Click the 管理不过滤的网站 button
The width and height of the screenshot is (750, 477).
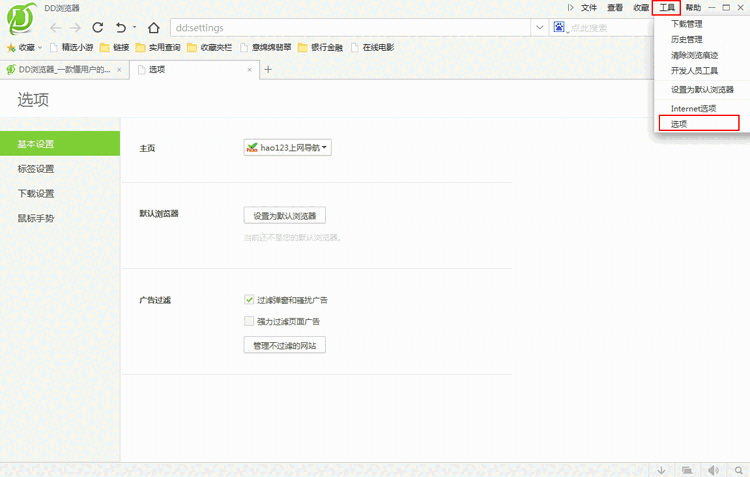click(285, 345)
